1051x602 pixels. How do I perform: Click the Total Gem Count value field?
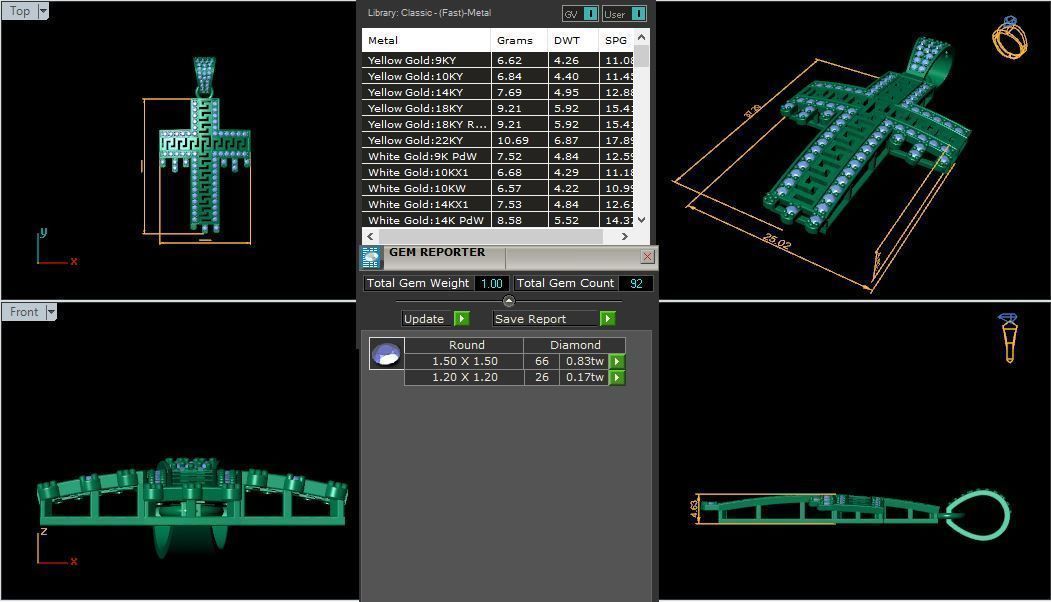pos(636,284)
